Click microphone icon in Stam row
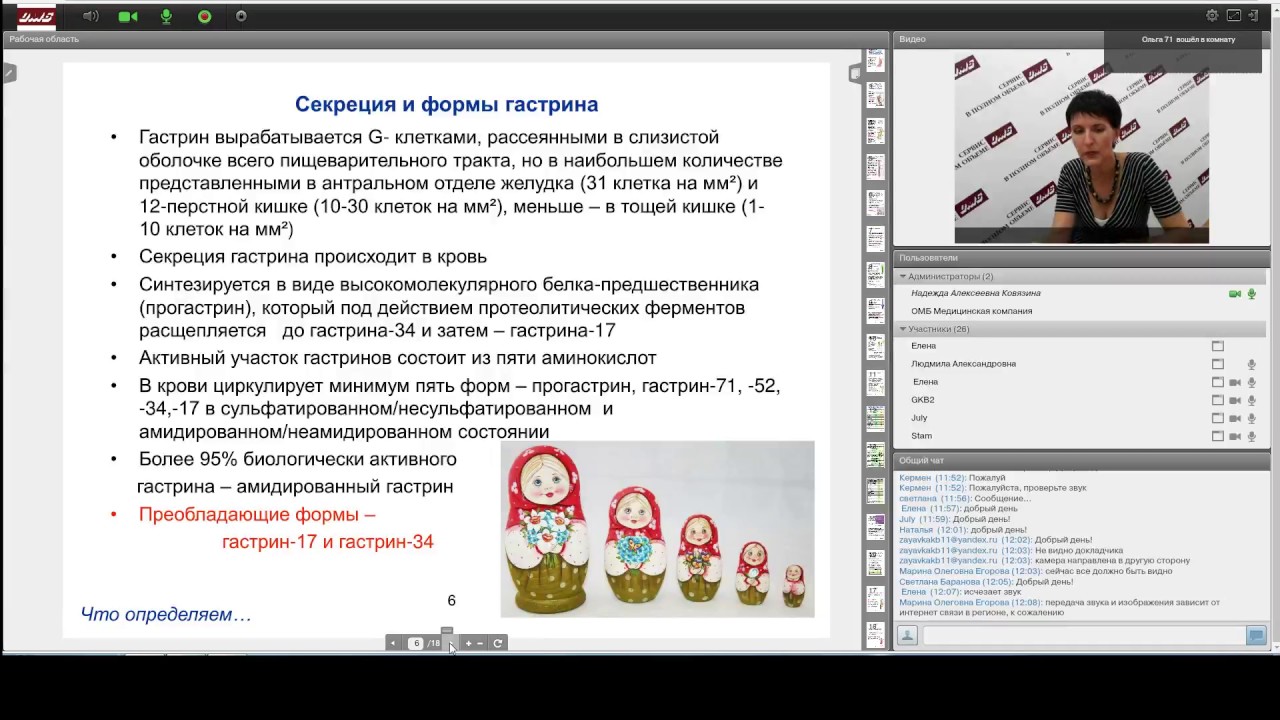 pyautogui.click(x=1251, y=436)
